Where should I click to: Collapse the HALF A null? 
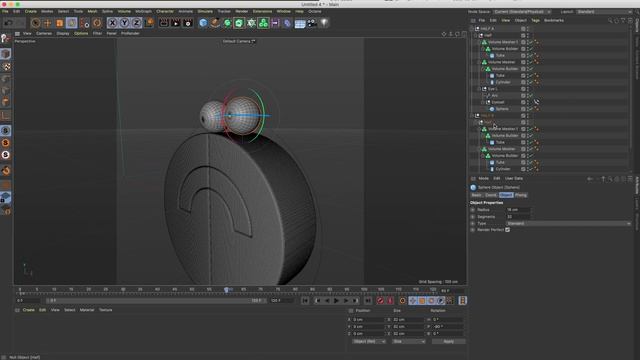click(471, 29)
